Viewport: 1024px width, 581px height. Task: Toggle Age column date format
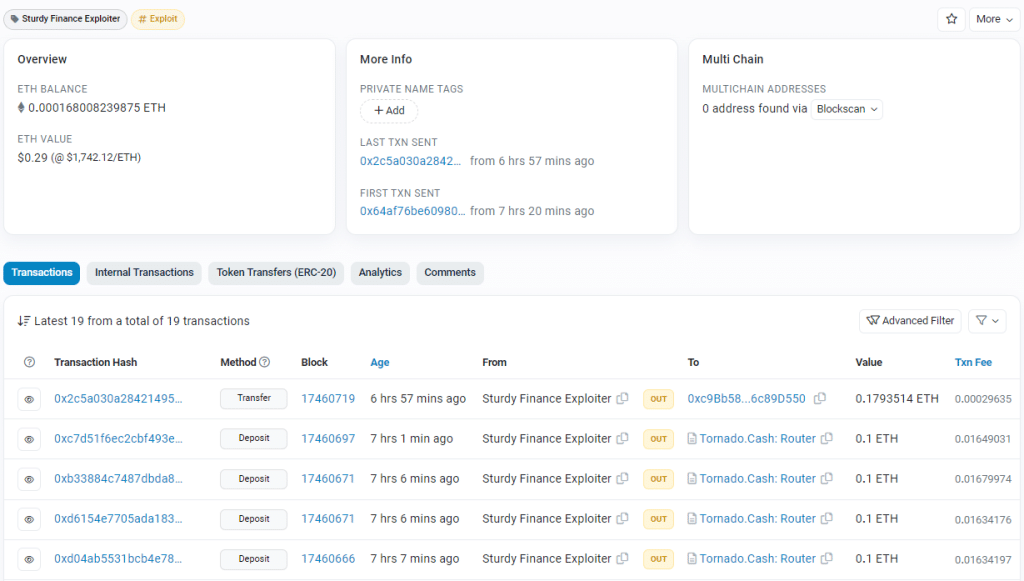pyautogui.click(x=379, y=362)
